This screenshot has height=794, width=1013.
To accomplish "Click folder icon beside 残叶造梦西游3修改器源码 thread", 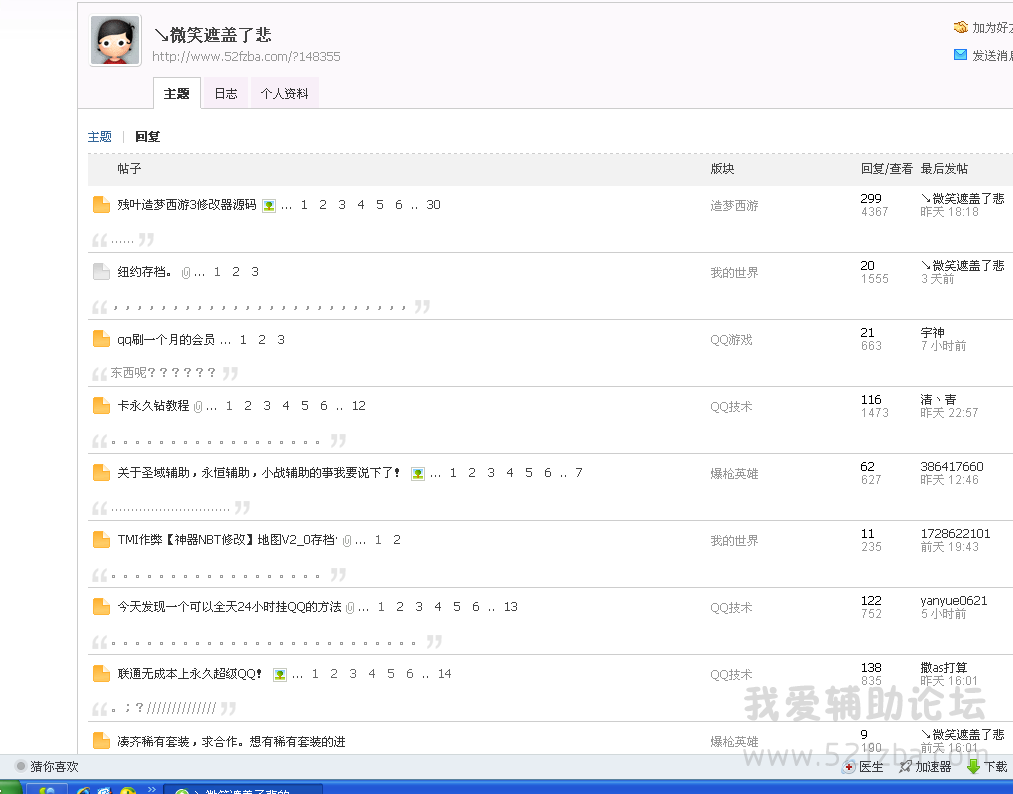I will tap(101, 205).
